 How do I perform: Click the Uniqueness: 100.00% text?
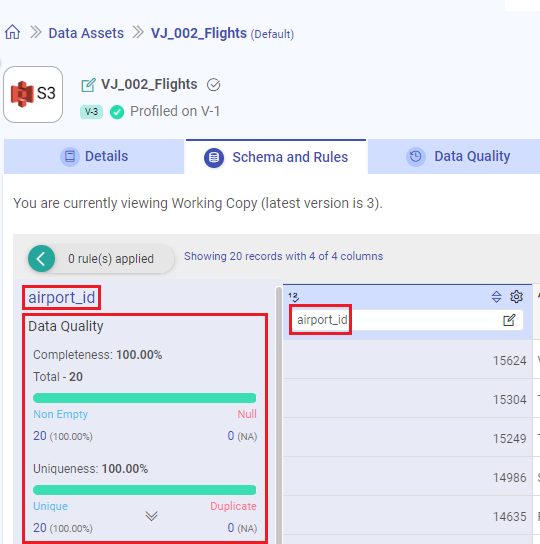(91, 469)
